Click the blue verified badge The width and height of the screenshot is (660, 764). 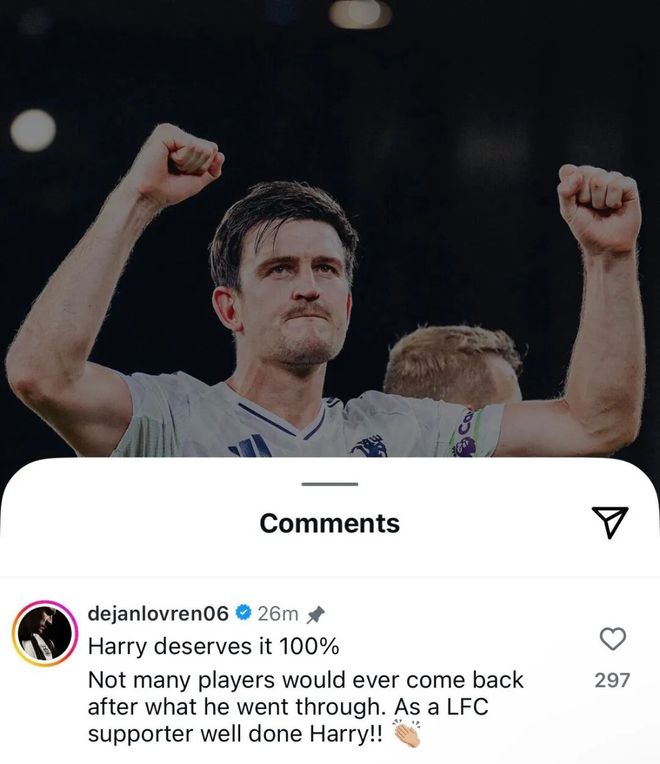coord(243,612)
